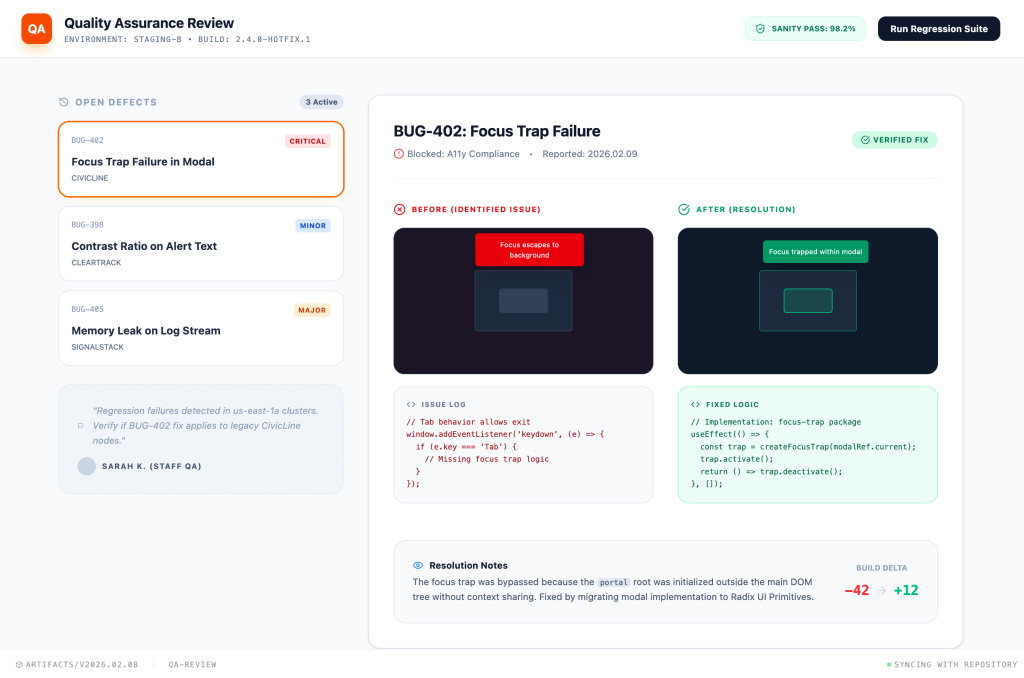Click the red X icon beside Before heading
The width and height of the screenshot is (1024, 678).
(x=399, y=210)
